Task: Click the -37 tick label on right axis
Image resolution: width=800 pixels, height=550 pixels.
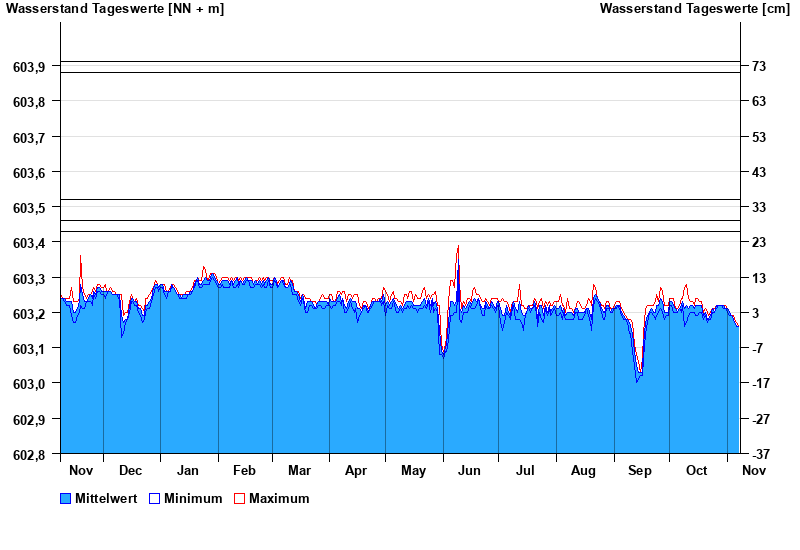Action: (758, 454)
